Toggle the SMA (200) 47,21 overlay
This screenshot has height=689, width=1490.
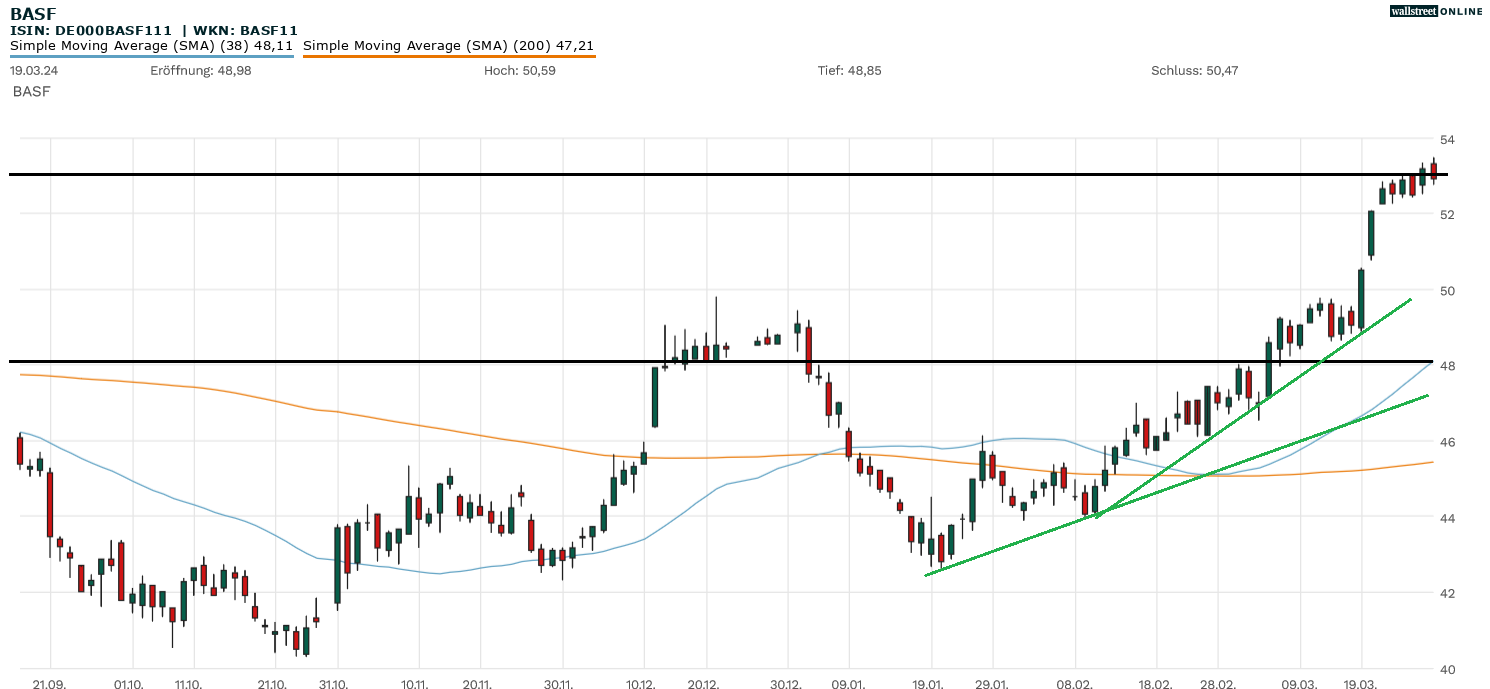click(x=450, y=44)
